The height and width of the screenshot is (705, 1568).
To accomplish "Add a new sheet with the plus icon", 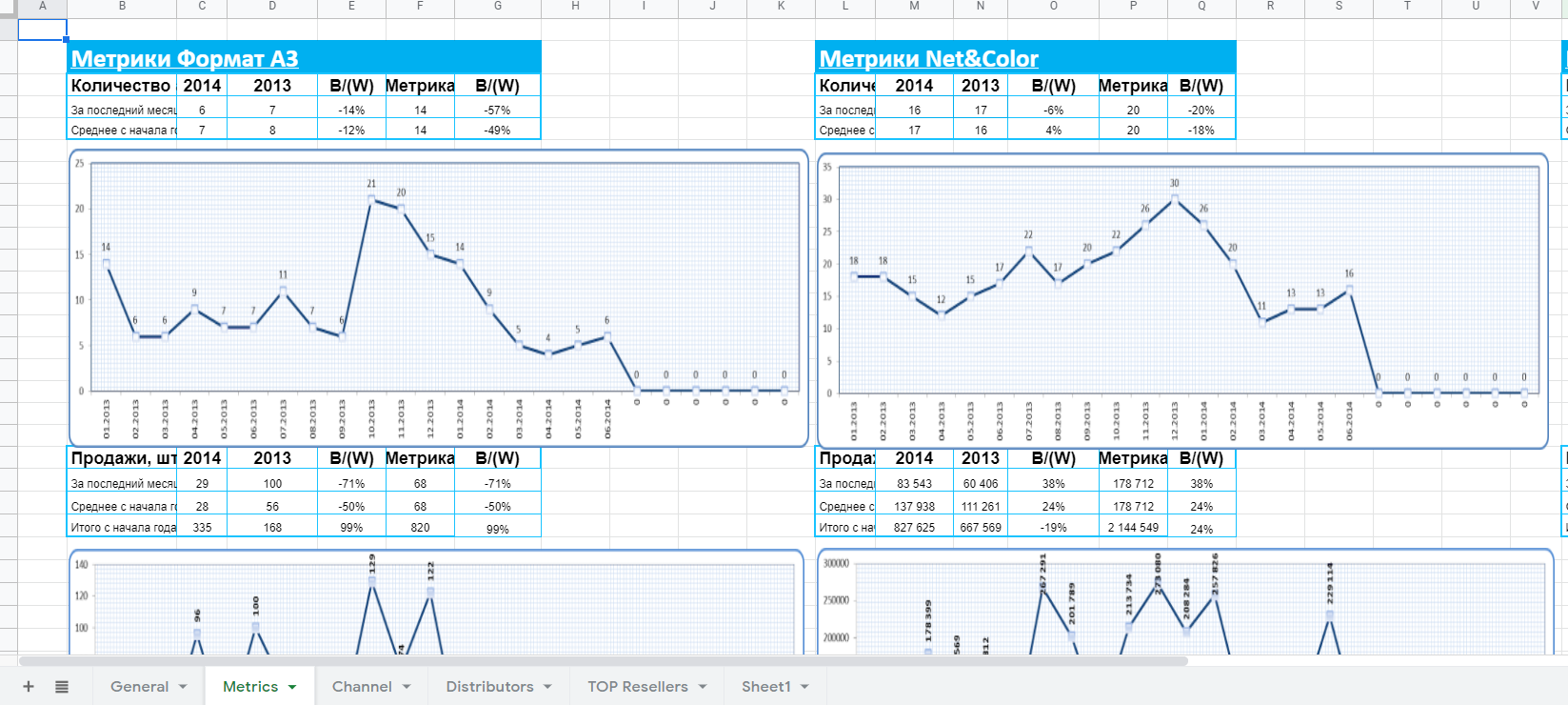I will (29, 687).
